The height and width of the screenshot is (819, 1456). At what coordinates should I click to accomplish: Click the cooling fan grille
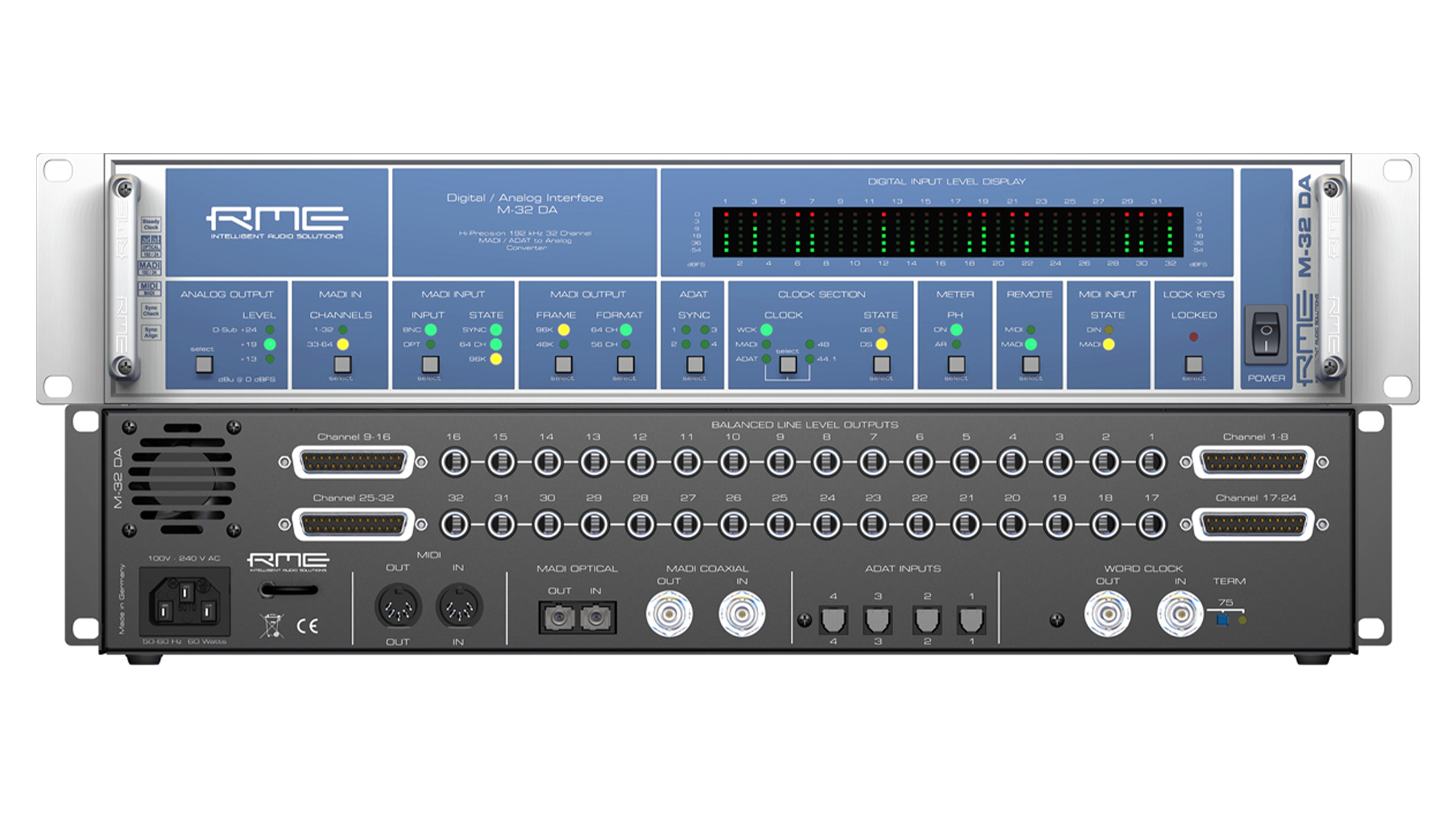click(x=182, y=478)
